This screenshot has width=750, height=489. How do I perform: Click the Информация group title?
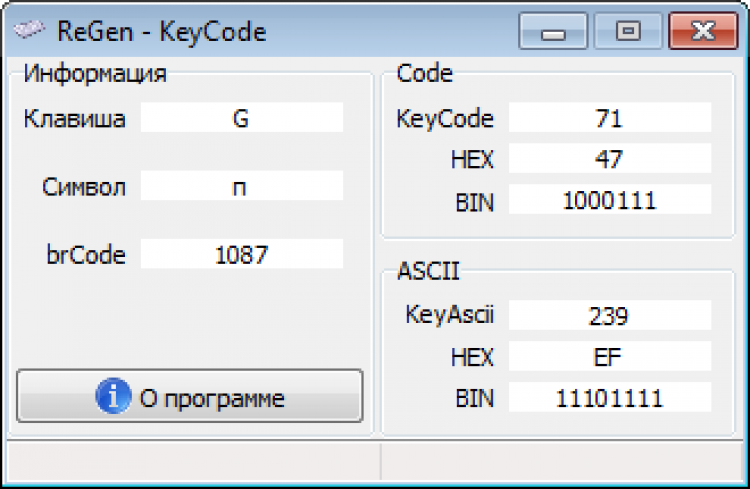click(95, 74)
